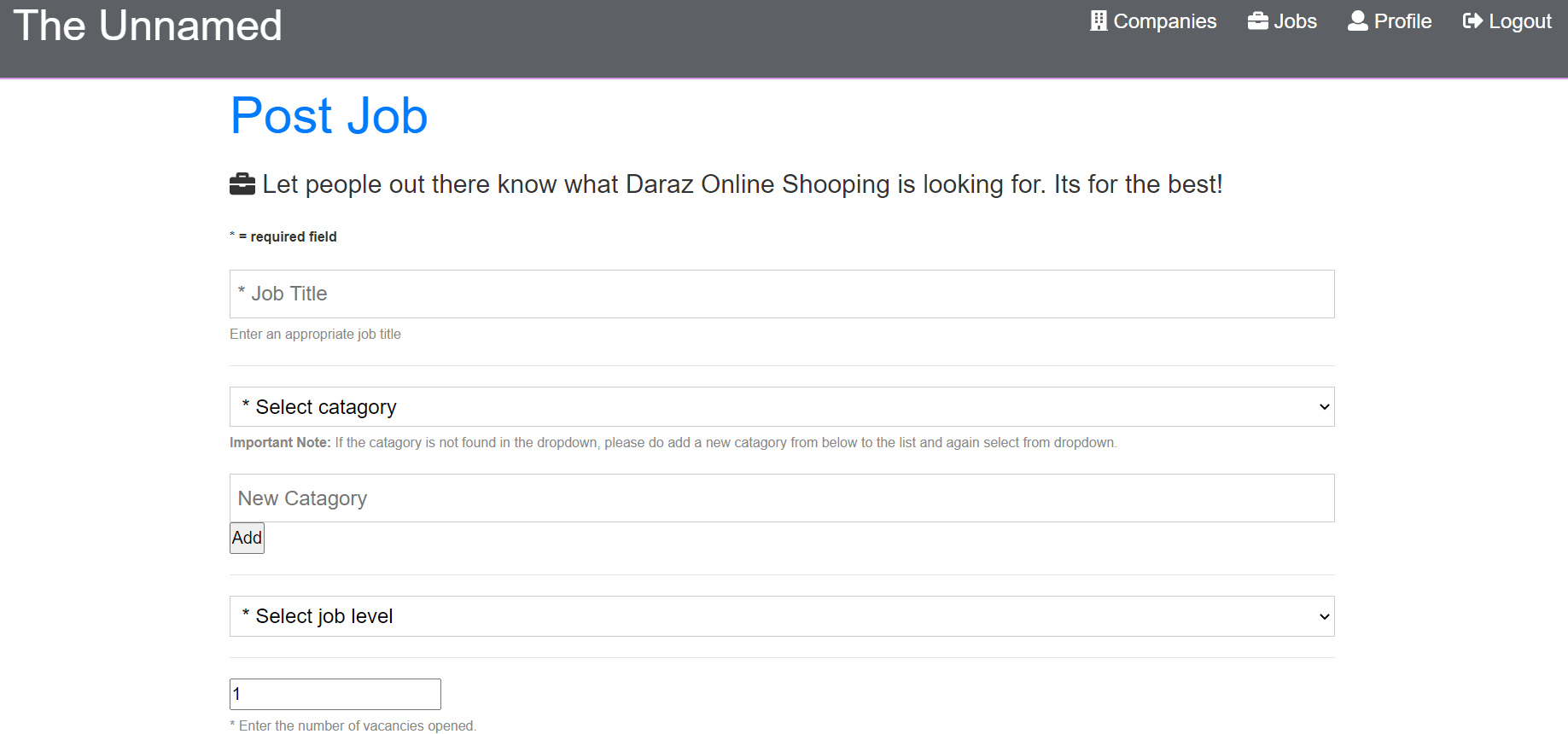The image size is (1568, 734).
Task: Click the 'required field' note text
Action: pos(283,236)
